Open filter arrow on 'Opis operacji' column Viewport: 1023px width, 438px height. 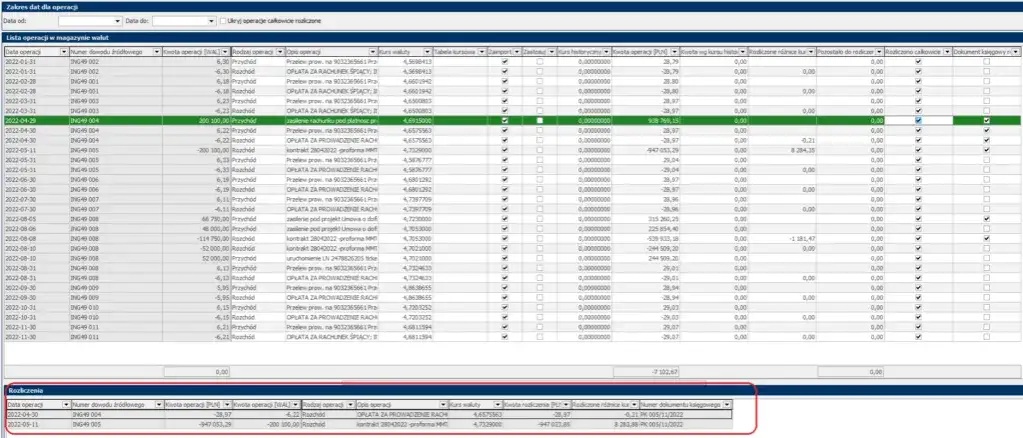click(x=371, y=50)
